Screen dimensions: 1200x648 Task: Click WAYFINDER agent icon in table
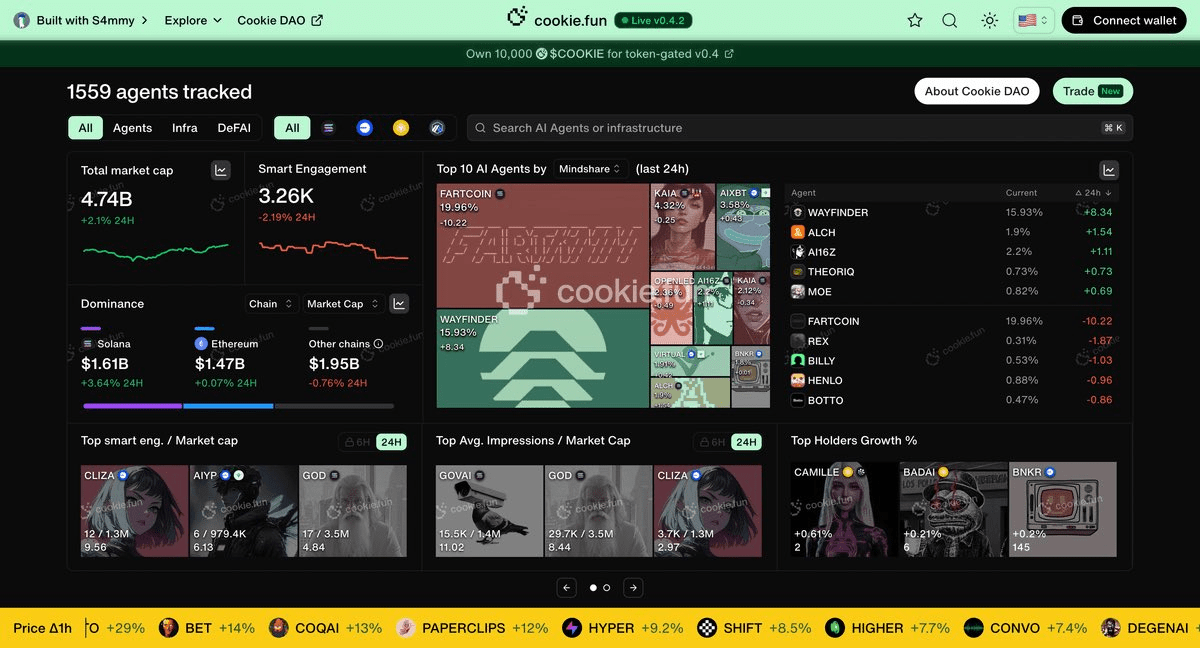point(798,212)
